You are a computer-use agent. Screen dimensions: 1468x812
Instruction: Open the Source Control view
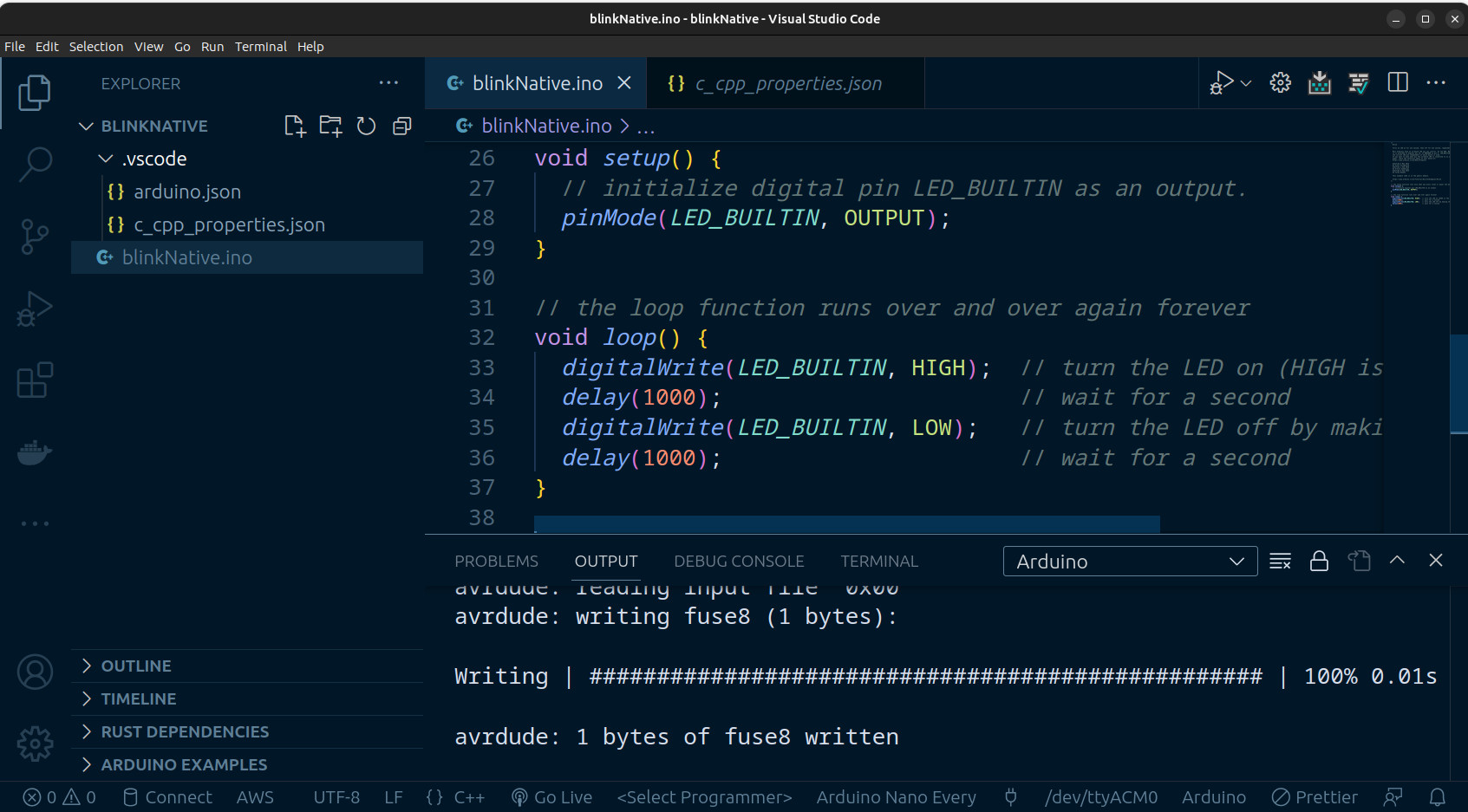[35, 237]
